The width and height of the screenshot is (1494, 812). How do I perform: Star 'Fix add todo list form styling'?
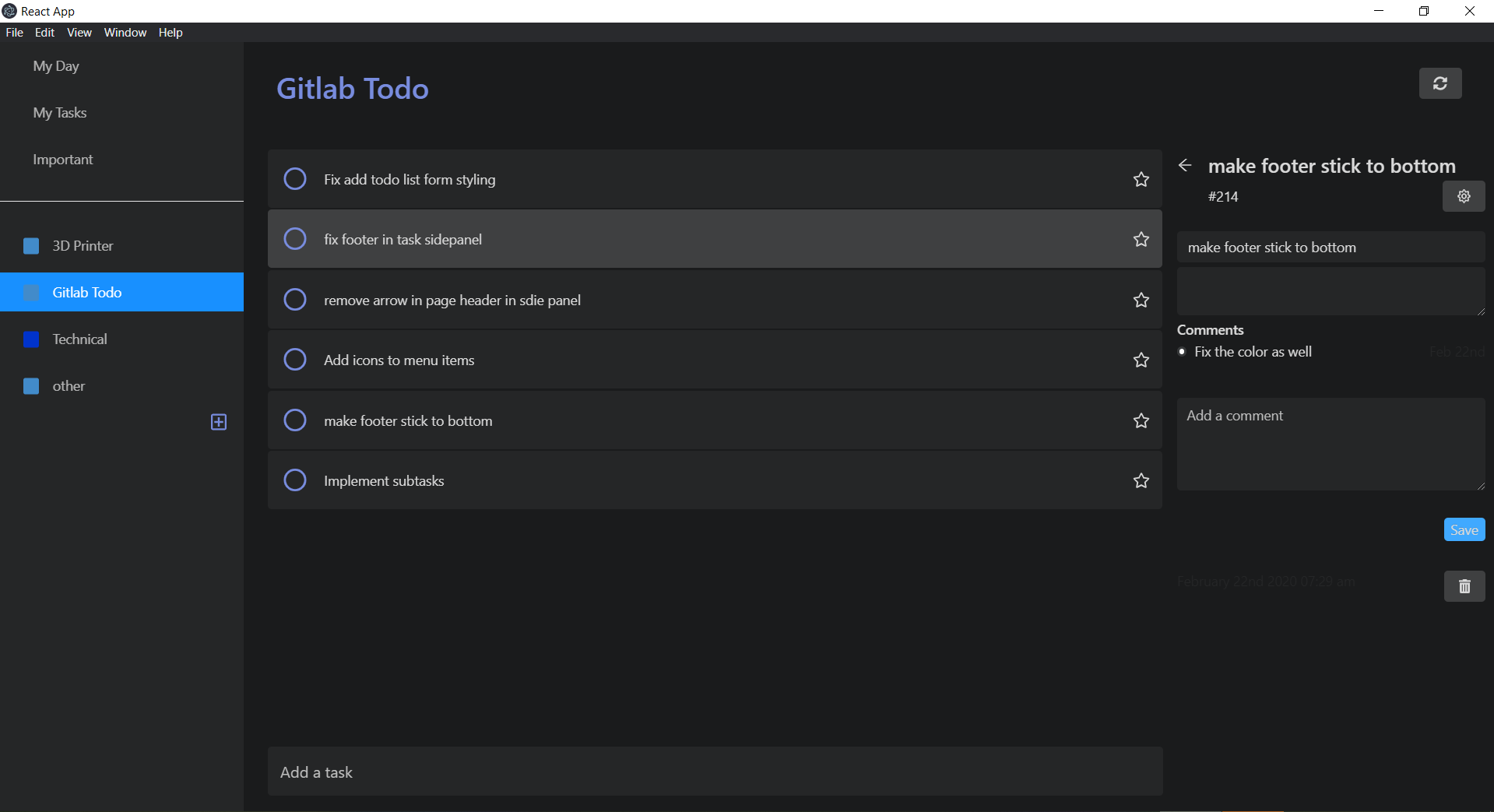[1141, 179]
